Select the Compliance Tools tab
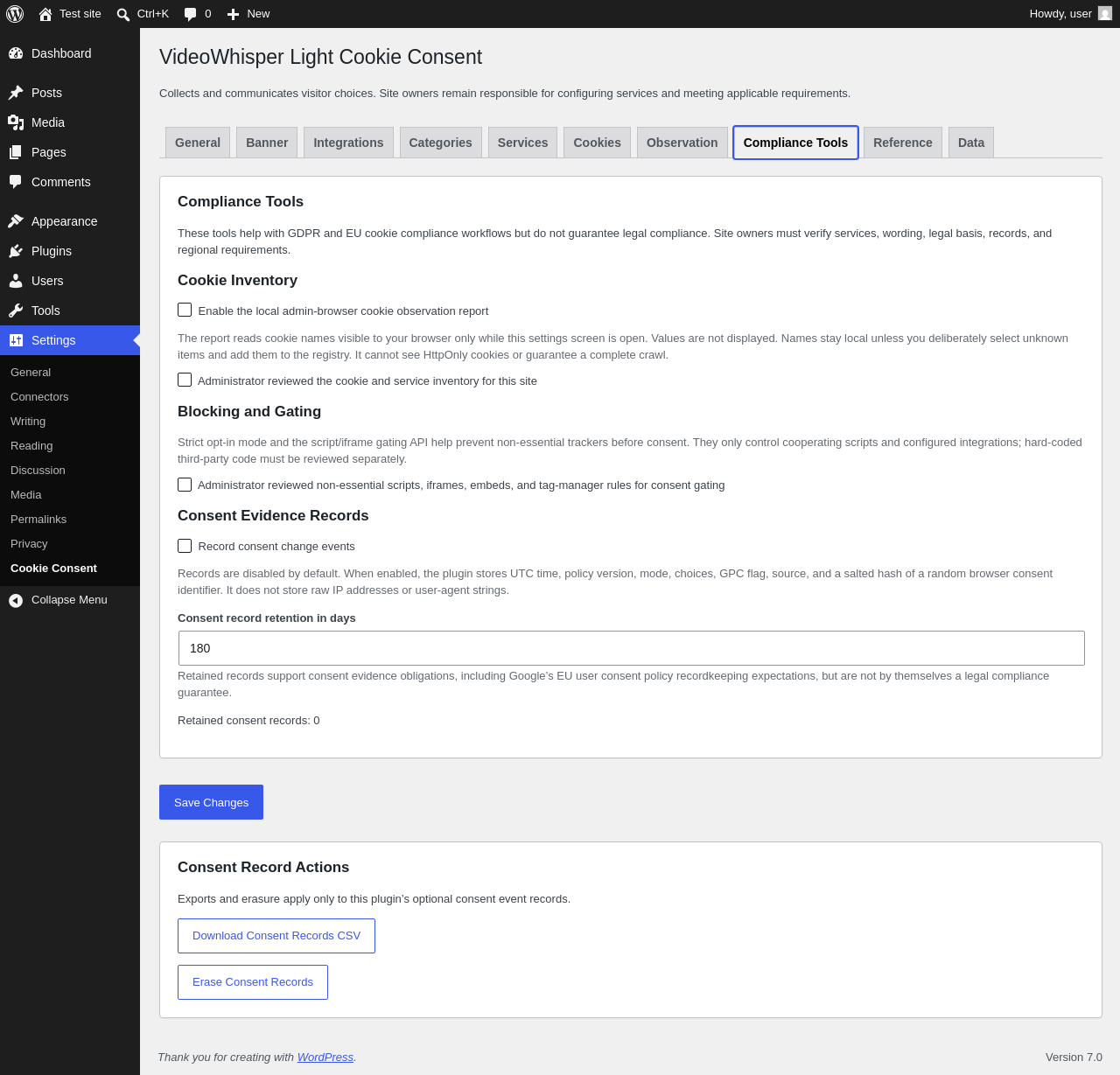The height and width of the screenshot is (1075, 1120). [x=795, y=143]
